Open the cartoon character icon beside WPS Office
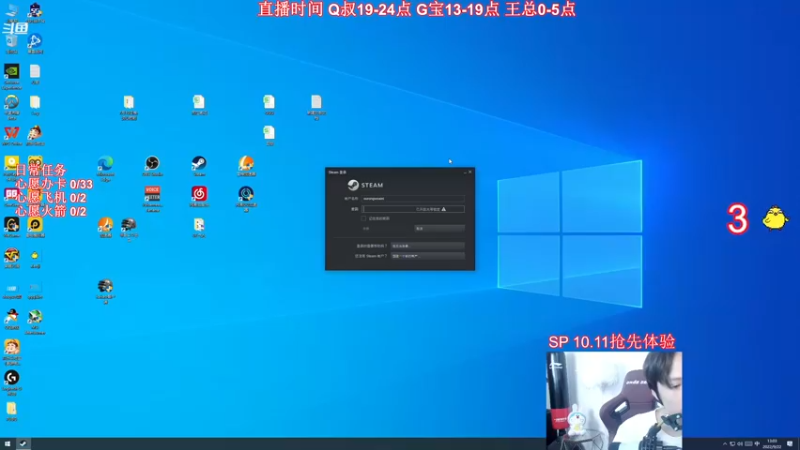The image size is (800, 450). pos(35,135)
